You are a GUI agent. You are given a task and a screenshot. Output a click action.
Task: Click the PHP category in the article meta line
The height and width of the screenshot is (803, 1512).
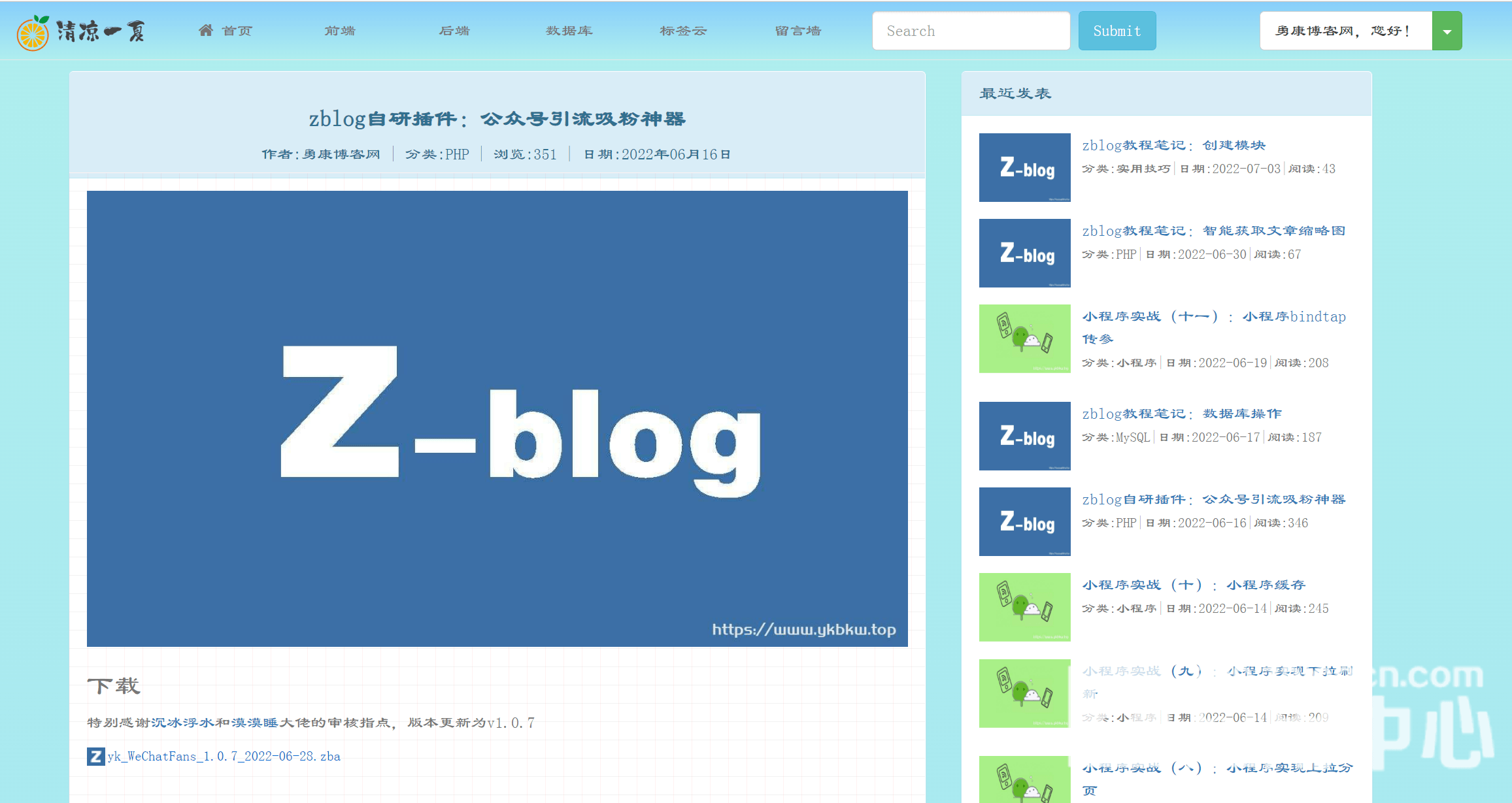[x=458, y=154]
